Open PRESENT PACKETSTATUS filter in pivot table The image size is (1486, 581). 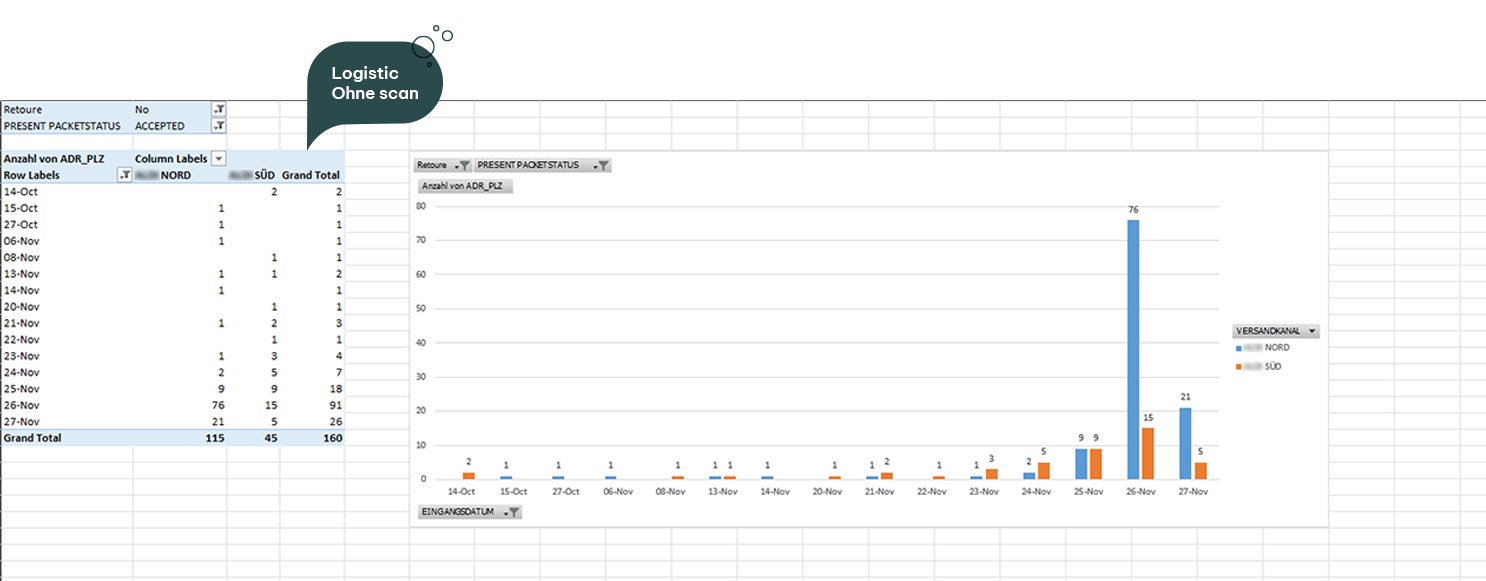click(x=219, y=126)
